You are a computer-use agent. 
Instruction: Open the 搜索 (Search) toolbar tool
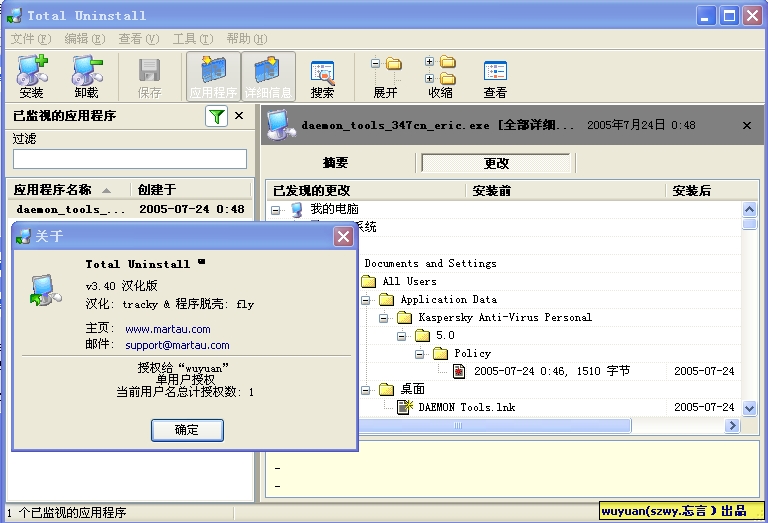click(x=322, y=78)
